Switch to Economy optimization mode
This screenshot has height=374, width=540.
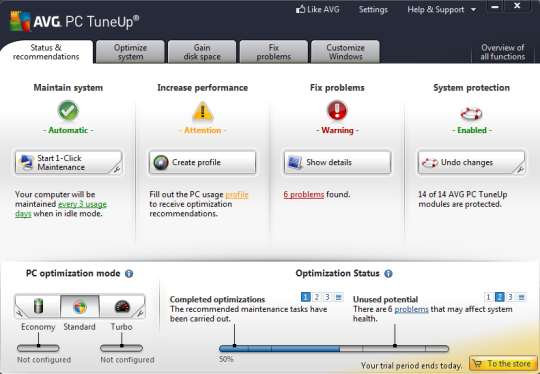tap(38, 306)
